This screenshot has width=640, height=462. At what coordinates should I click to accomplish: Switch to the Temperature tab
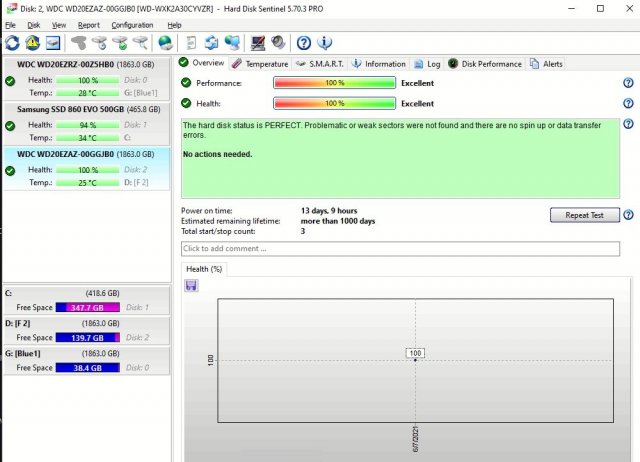tap(260, 63)
